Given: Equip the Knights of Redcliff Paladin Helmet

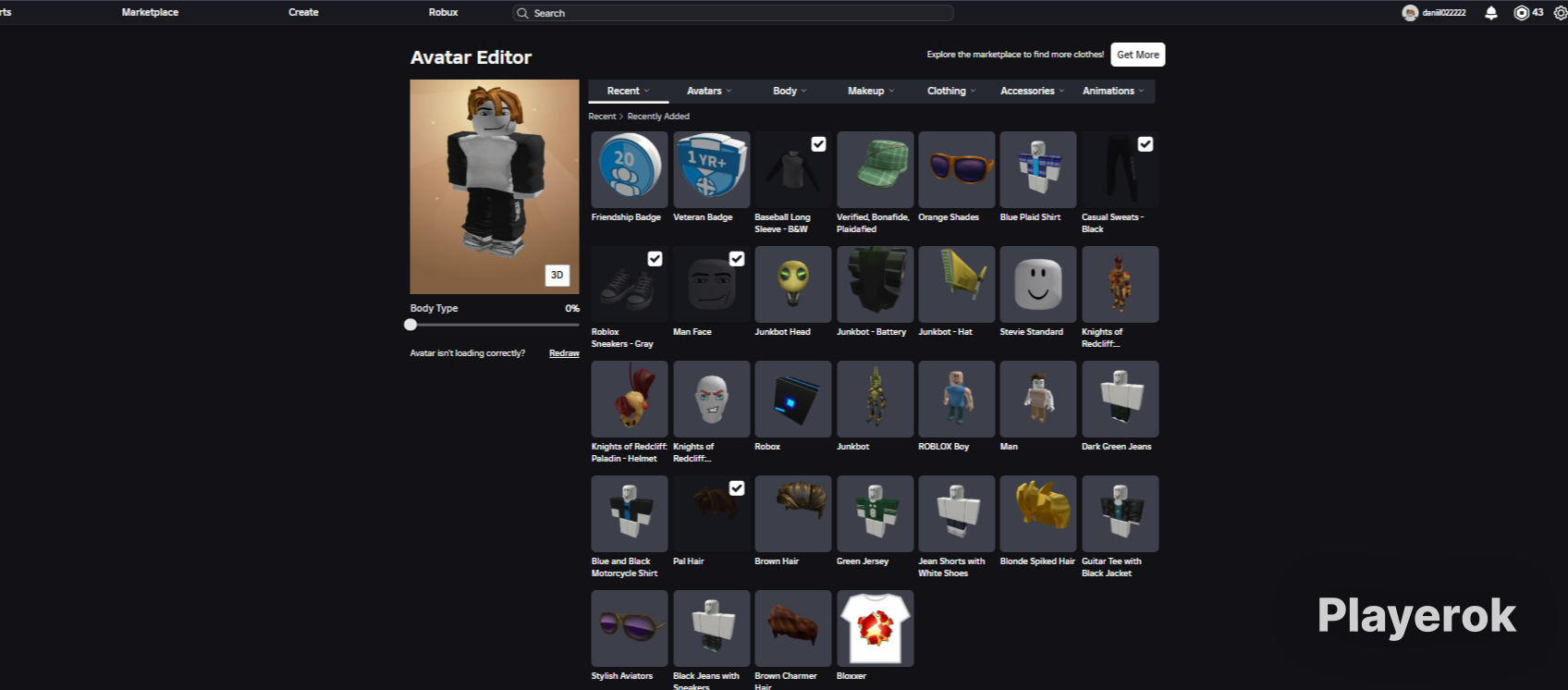Looking at the screenshot, I should tap(630, 399).
